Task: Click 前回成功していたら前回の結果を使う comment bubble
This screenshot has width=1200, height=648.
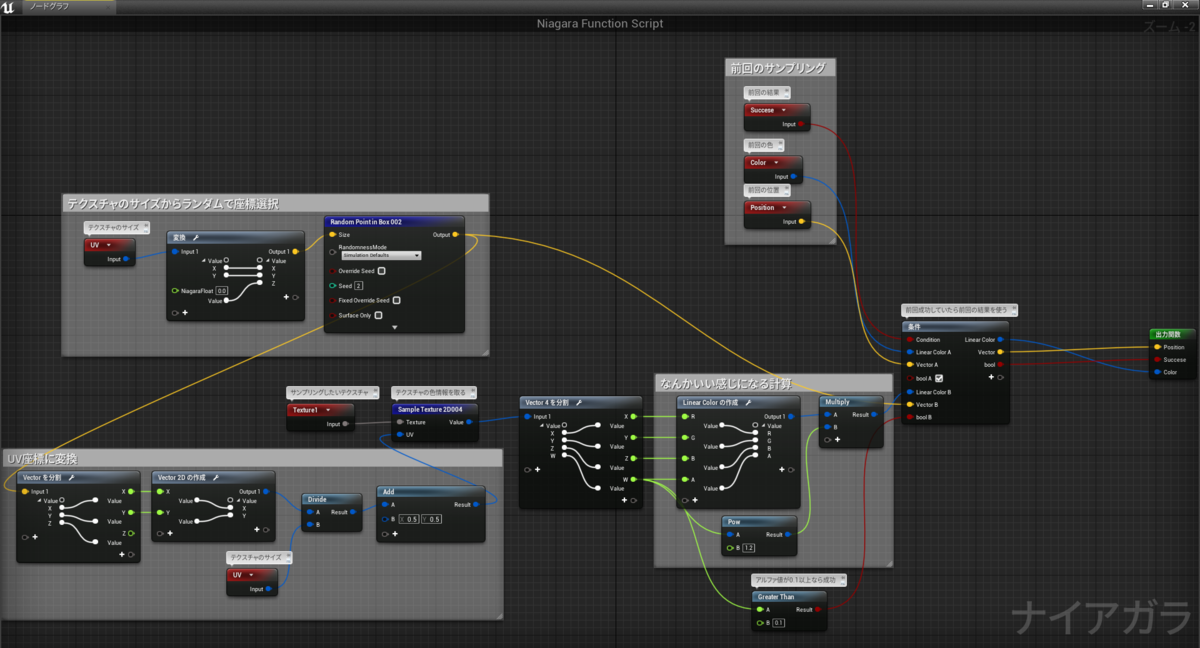Action: 959,310
